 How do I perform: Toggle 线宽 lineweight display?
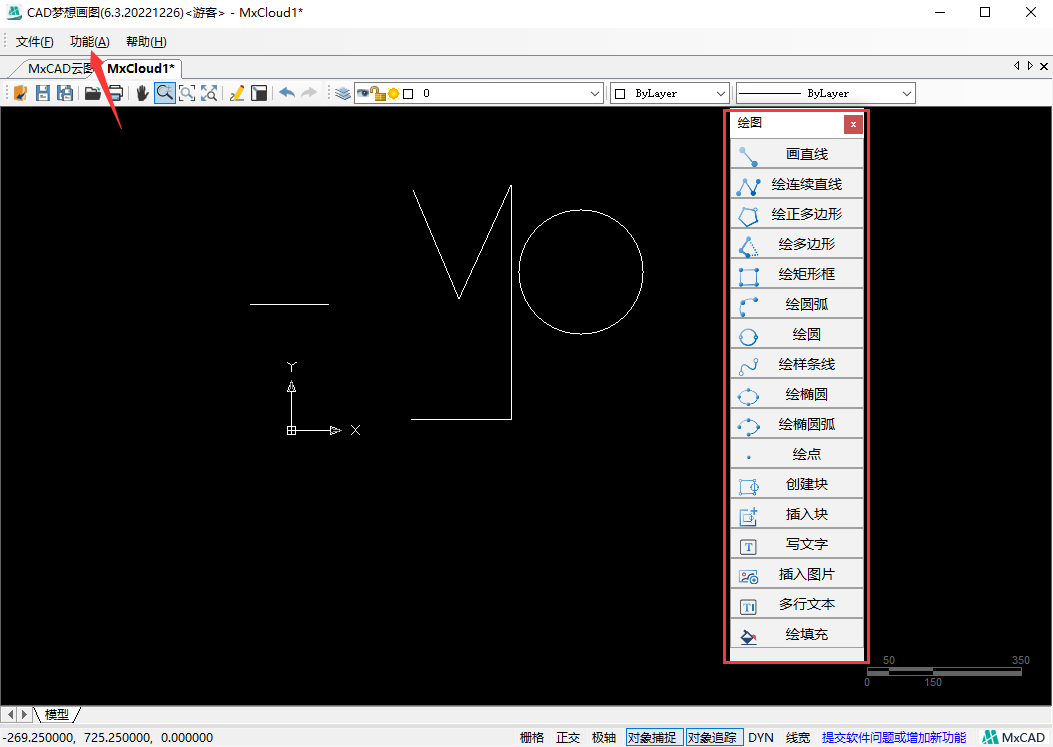click(798, 738)
